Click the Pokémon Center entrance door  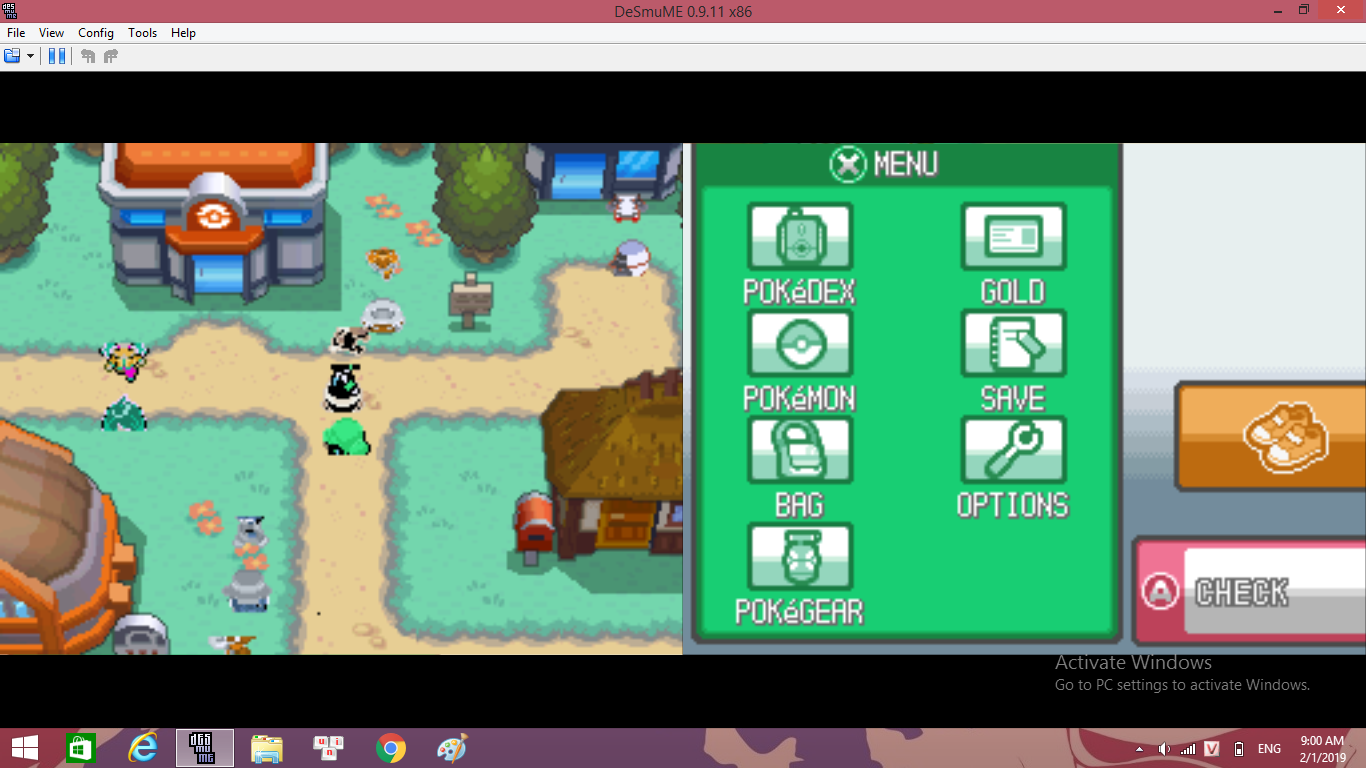(x=217, y=274)
